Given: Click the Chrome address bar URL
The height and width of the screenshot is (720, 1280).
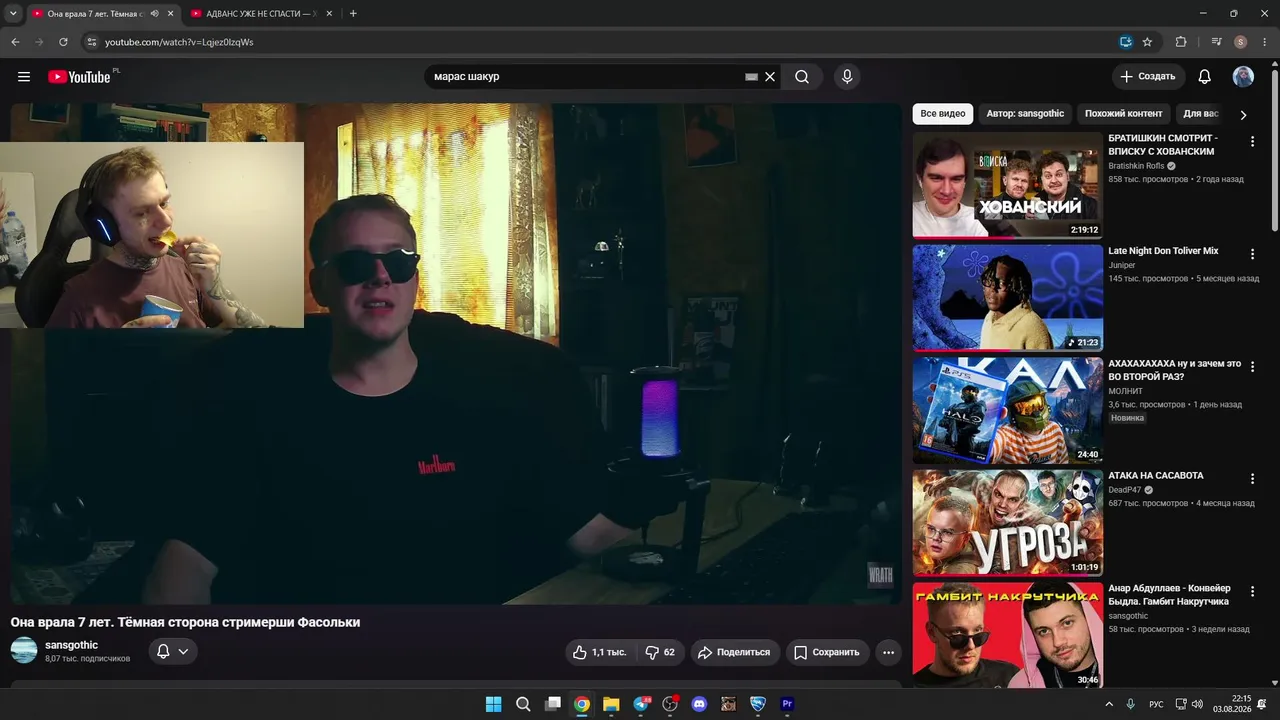Looking at the screenshot, I should [x=179, y=42].
